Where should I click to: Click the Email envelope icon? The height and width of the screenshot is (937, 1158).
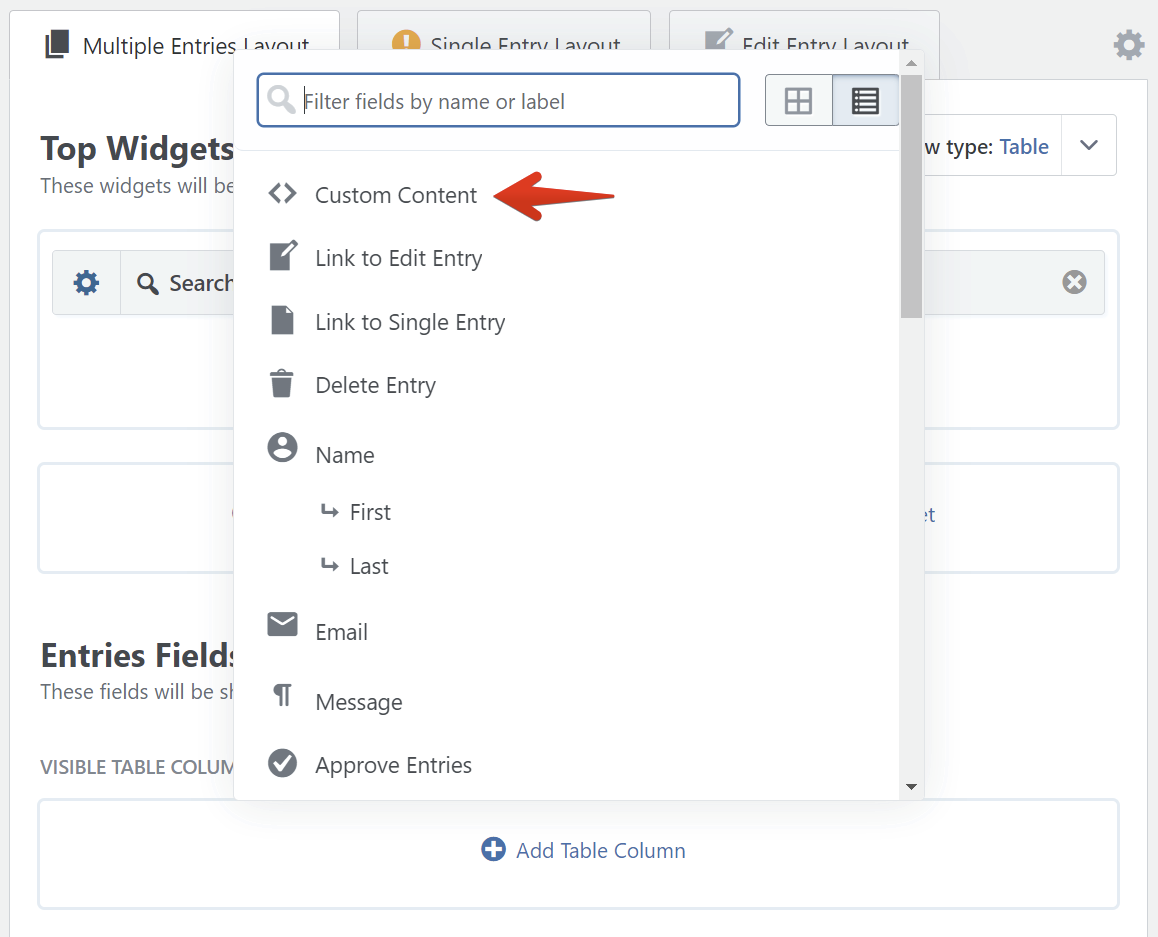point(282,625)
